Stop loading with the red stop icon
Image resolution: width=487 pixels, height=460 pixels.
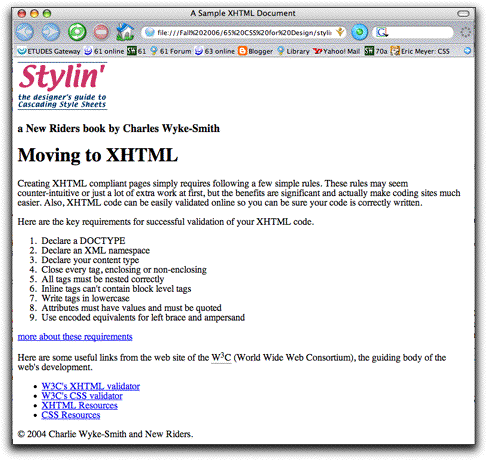(101, 32)
